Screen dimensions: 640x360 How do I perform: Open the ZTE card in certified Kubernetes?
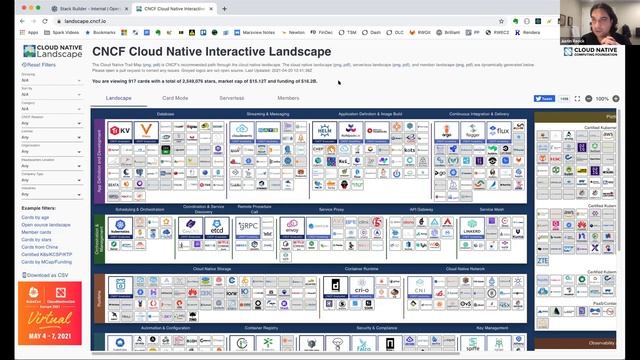tap(542, 260)
